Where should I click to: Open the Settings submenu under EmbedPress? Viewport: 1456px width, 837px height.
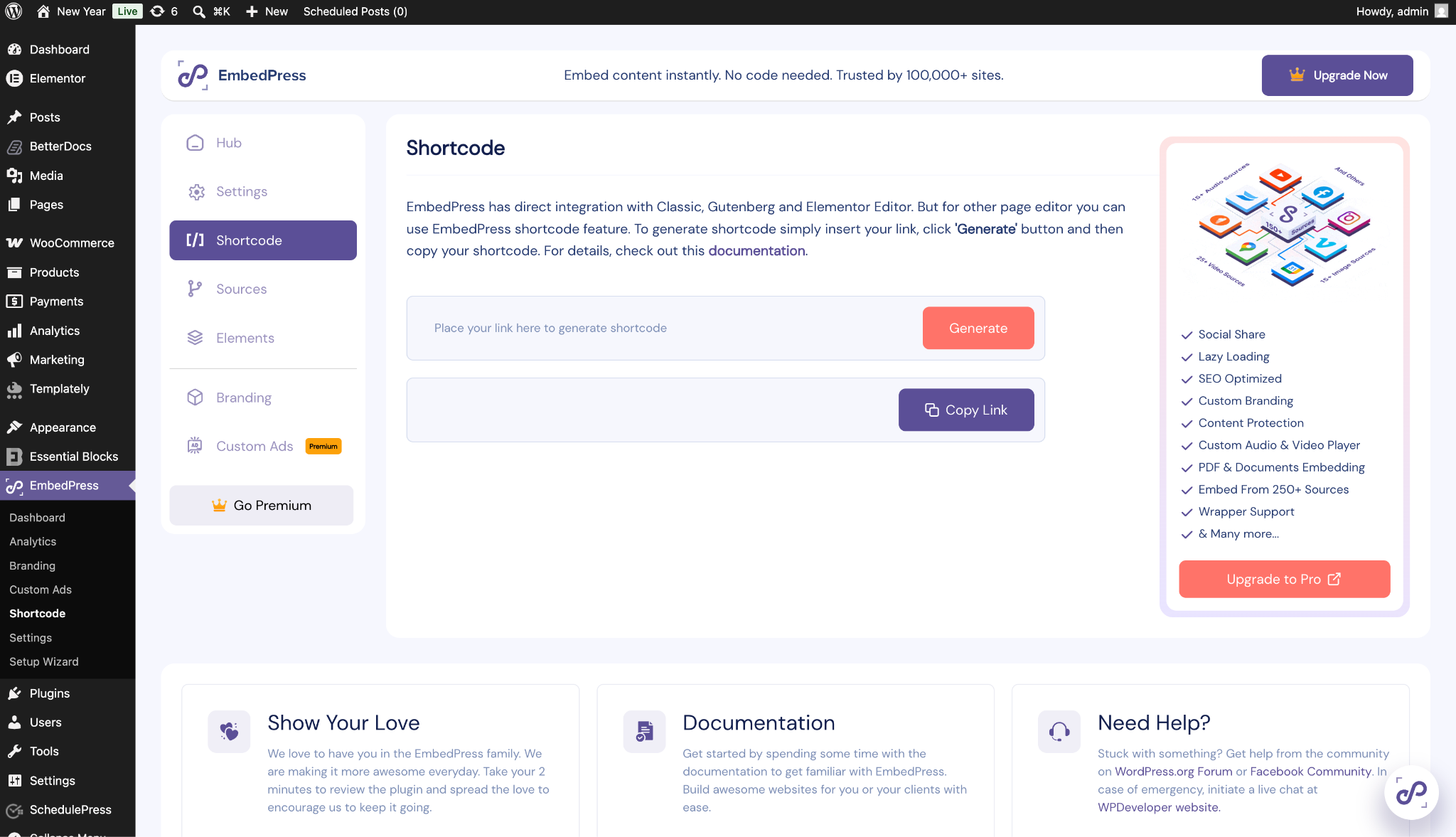[31, 638]
